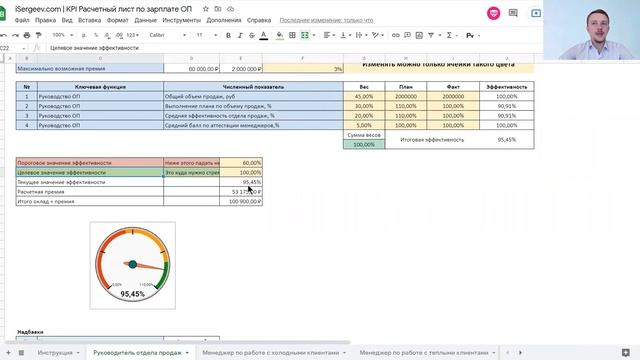This screenshot has height=360, width=640.
Task: Apply strikethrough formatting
Action: (x=252, y=36)
